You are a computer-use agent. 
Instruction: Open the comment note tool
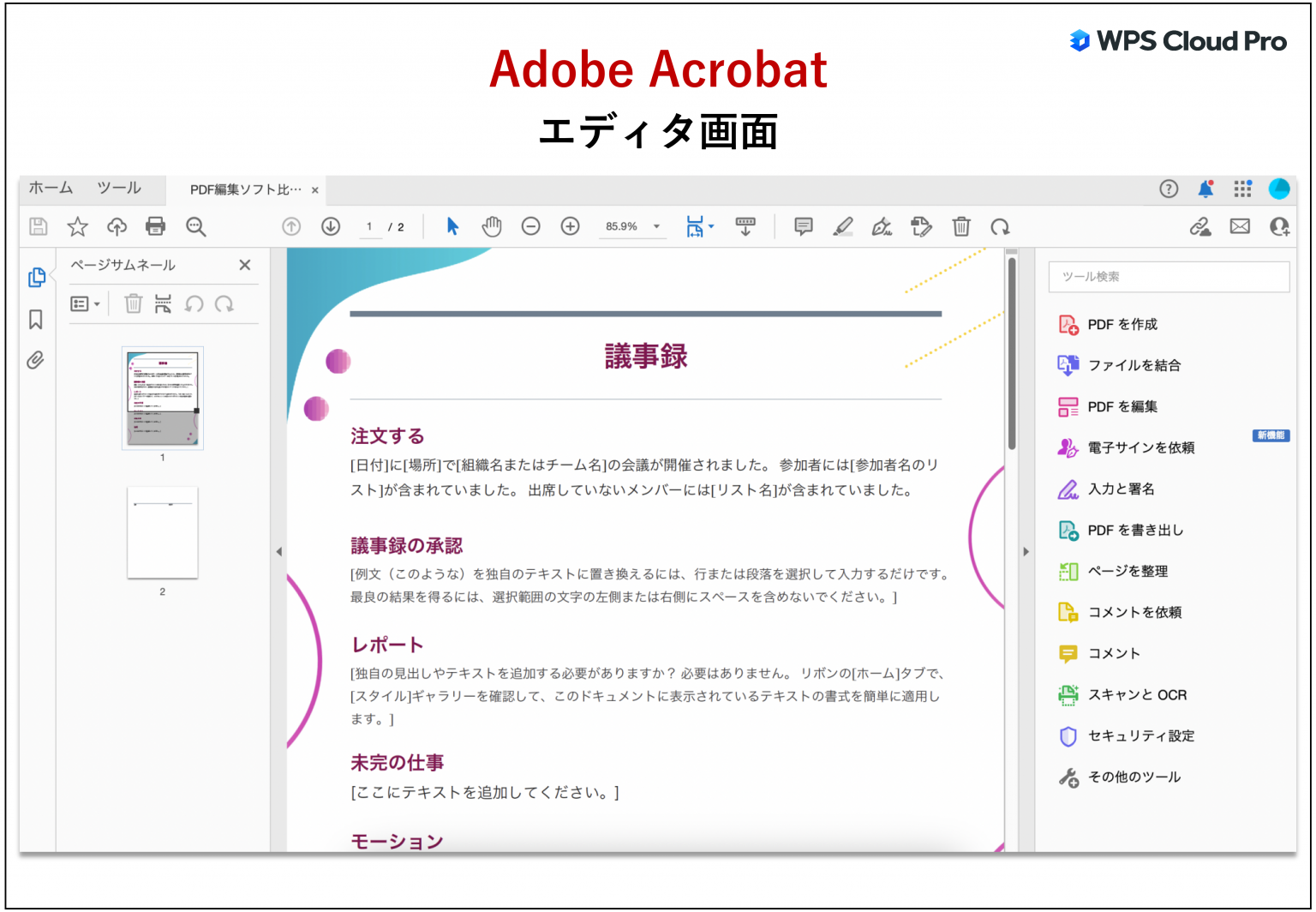[x=803, y=226]
